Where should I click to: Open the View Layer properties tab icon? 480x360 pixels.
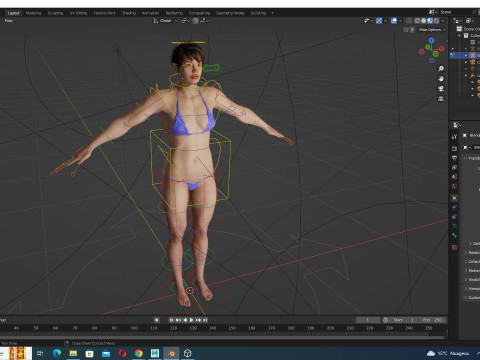454,167
